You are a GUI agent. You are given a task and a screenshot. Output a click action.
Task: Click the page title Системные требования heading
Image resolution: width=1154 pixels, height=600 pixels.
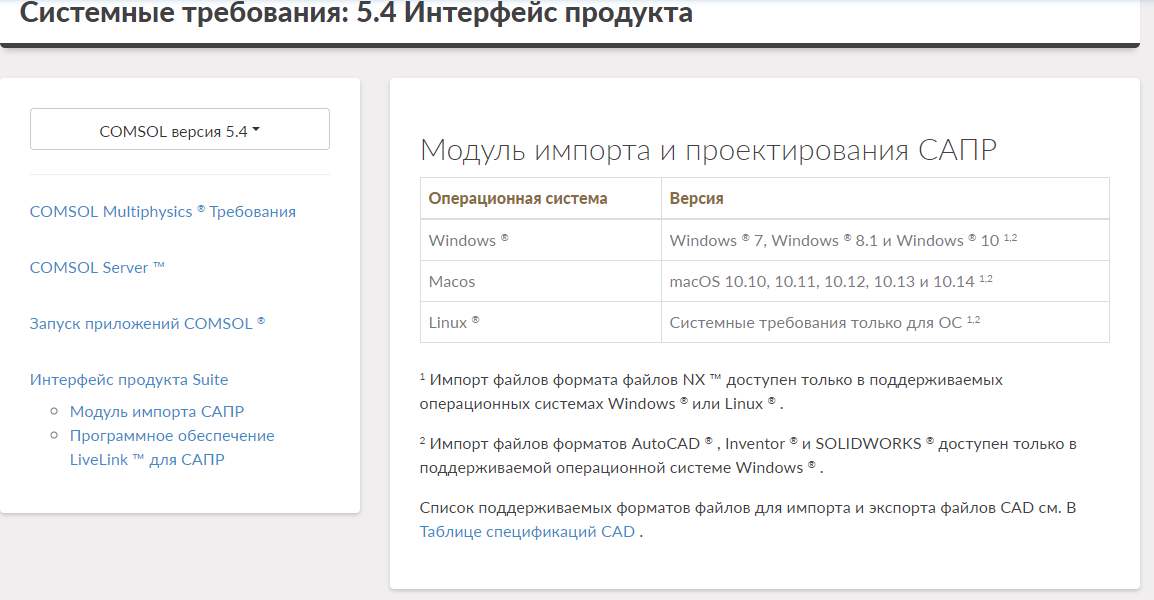coord(356,13)
